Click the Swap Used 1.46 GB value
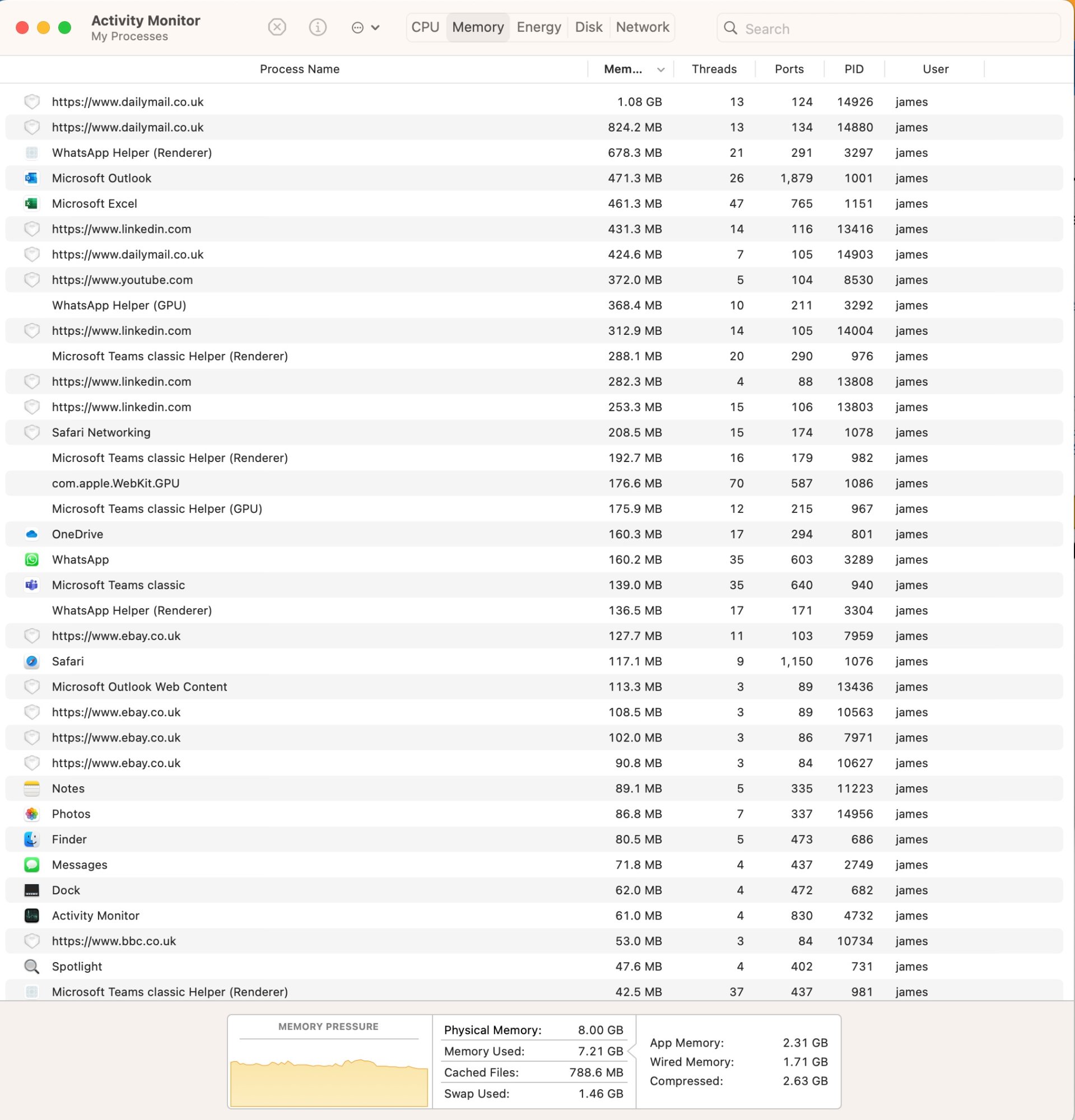This screenshot has height=1120, width=1075. coord(601,1094)
